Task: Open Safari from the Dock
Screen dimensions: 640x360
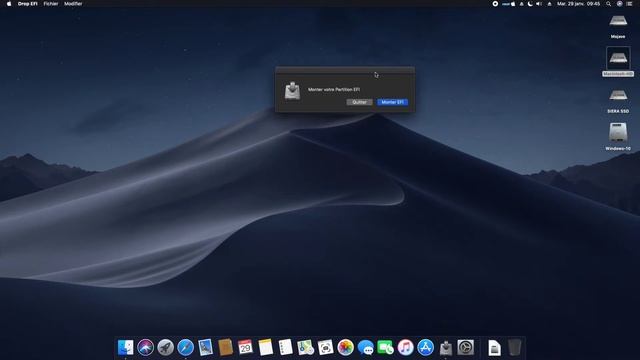Action: (185, 347)
